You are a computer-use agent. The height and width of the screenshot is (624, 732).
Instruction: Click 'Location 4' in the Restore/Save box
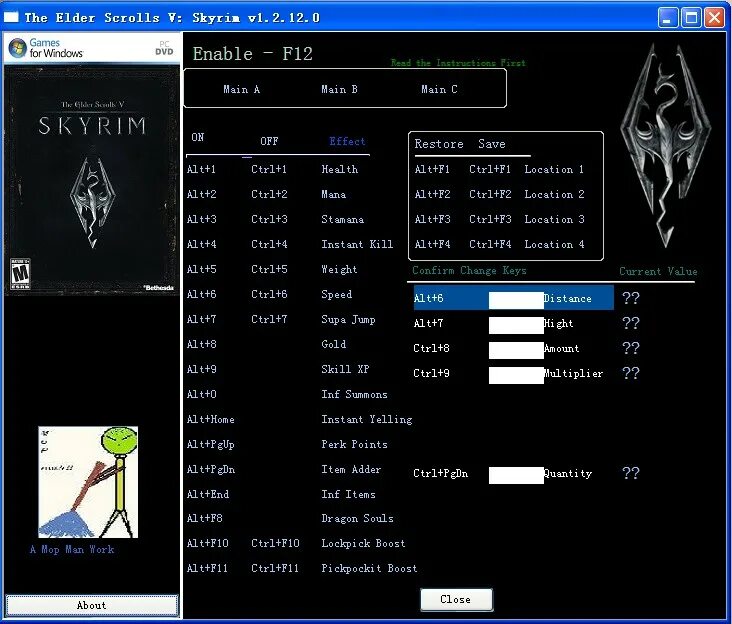coord(554,244)
